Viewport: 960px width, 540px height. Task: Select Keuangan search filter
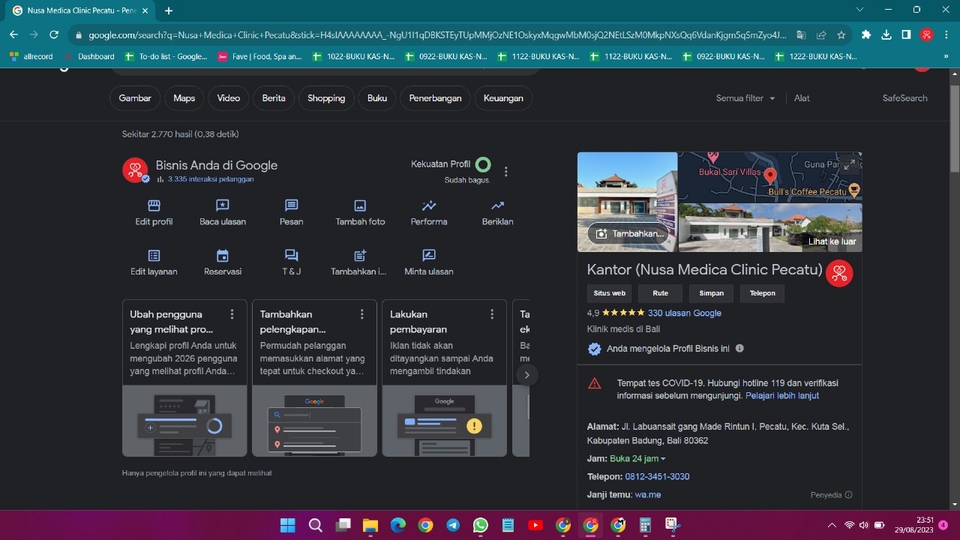[503, 98]
